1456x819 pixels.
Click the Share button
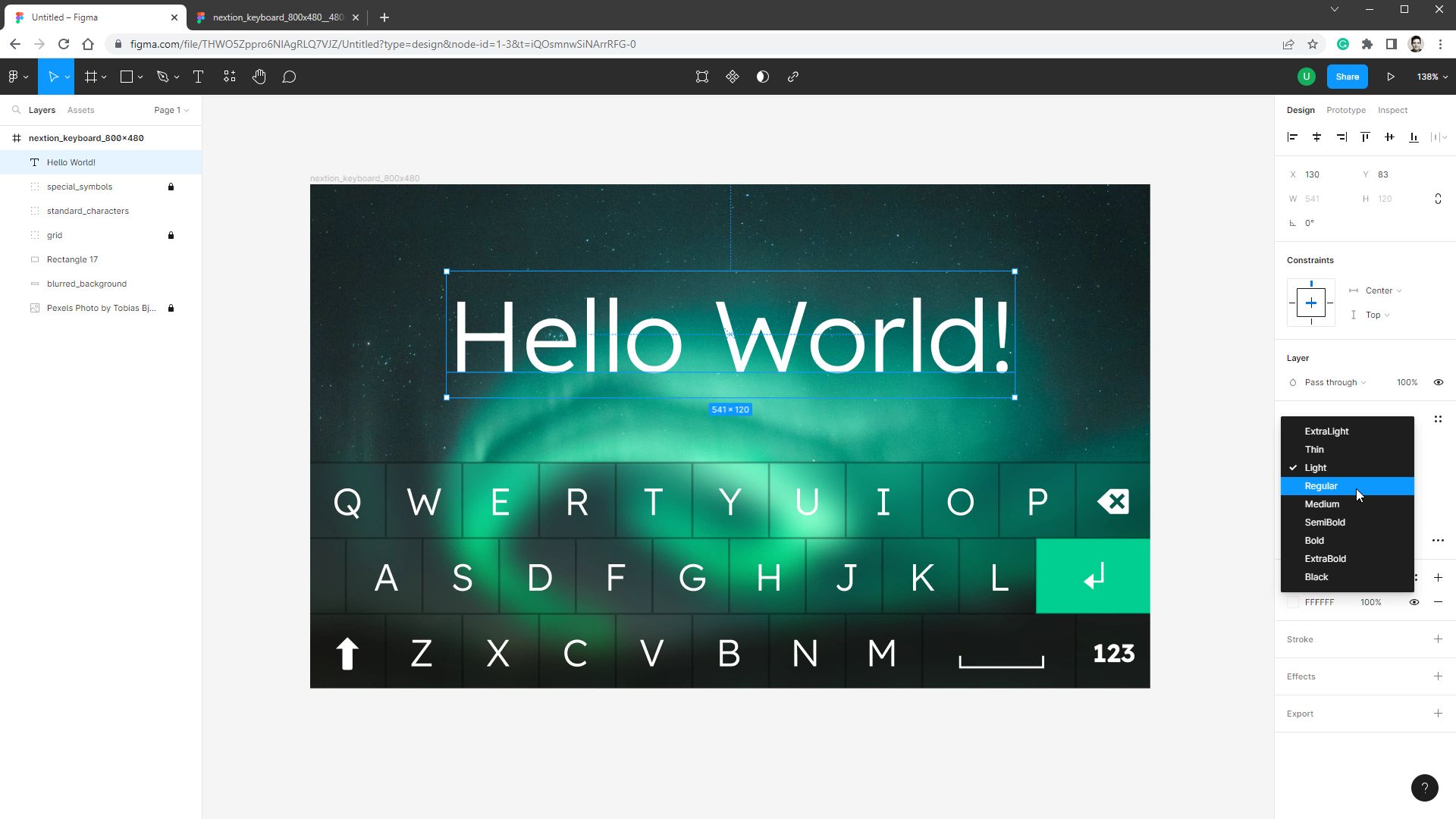point(1347,76)
